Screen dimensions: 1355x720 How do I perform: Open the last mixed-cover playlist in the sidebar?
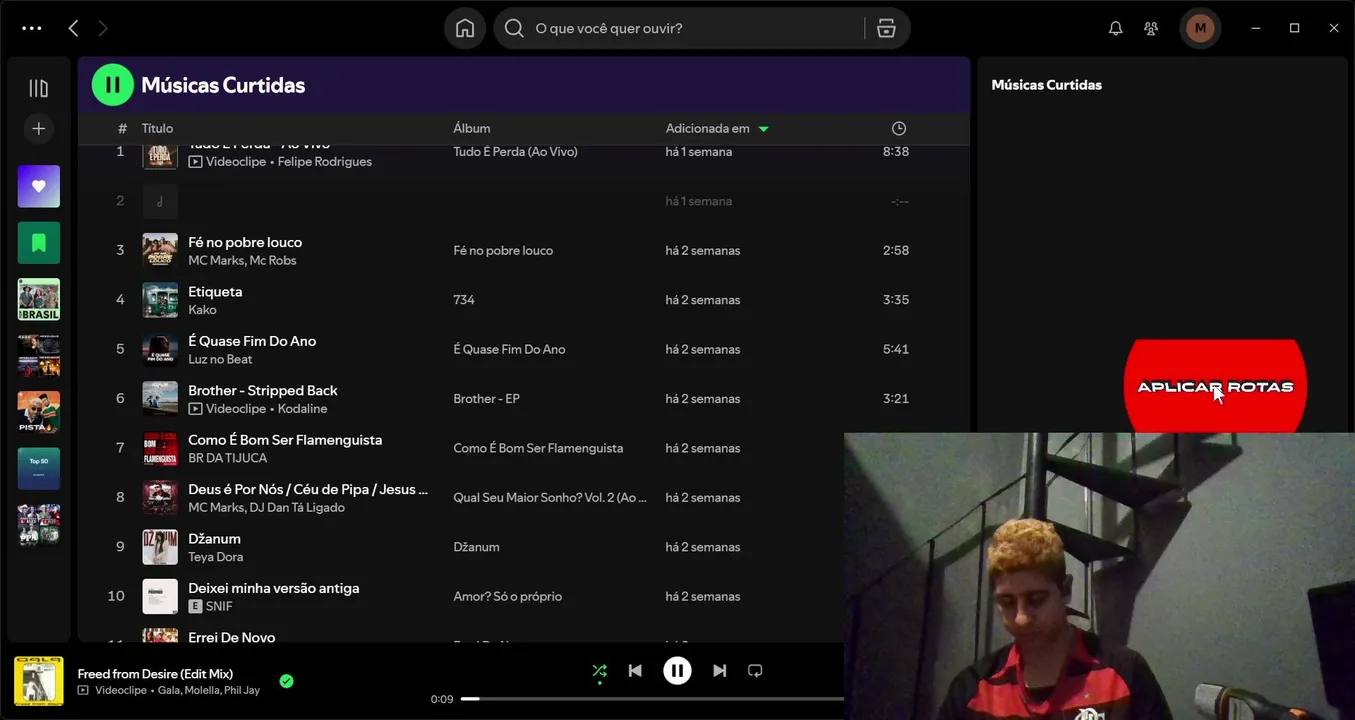39,525
